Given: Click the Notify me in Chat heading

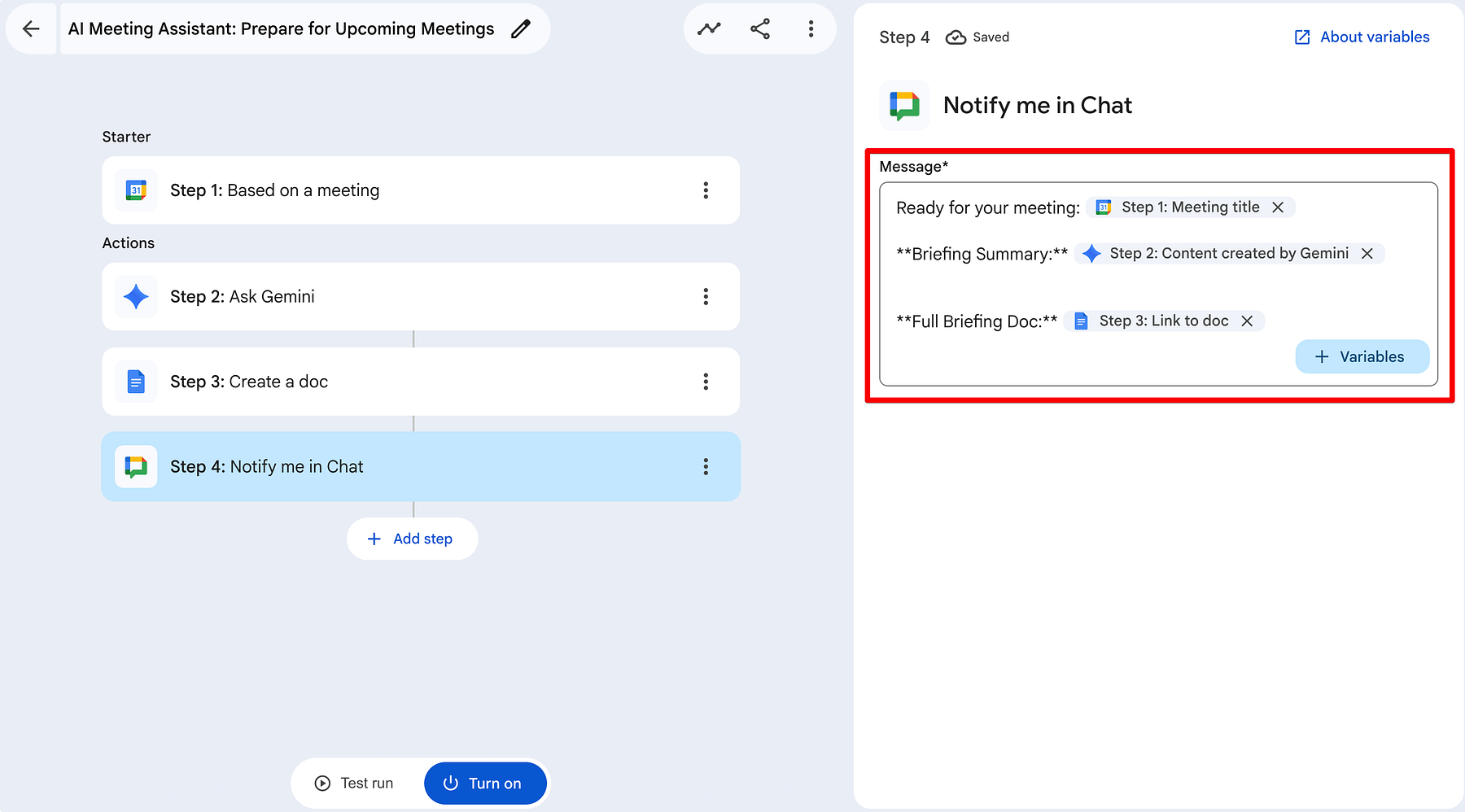Looking at the screenshot, I should click(x=1038, y=106).
